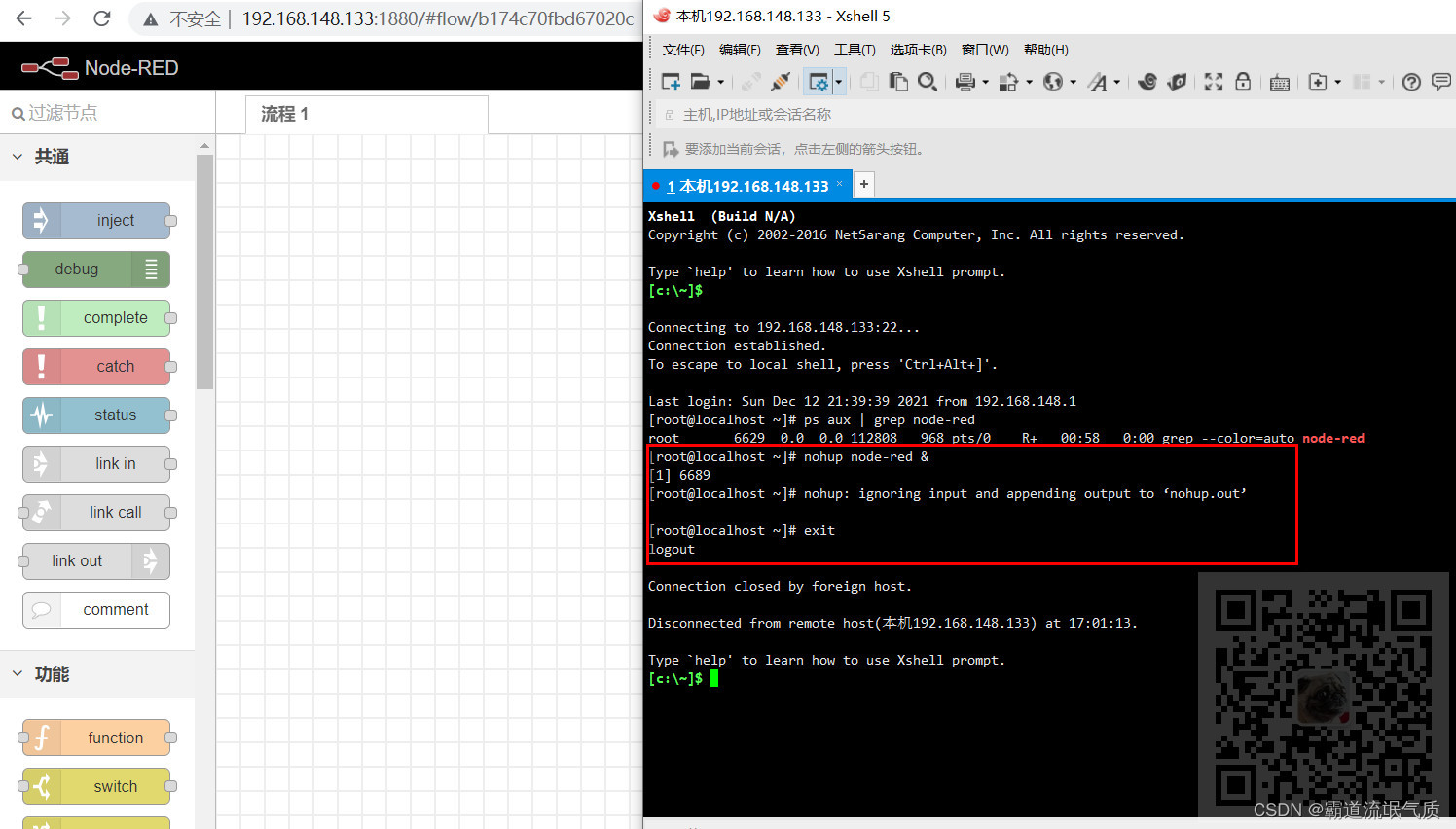Click the magnifier Find icon in Xshell toolbar
Image resolution: width=1456 pixels, height=829 pixels.
coord(928,82)
